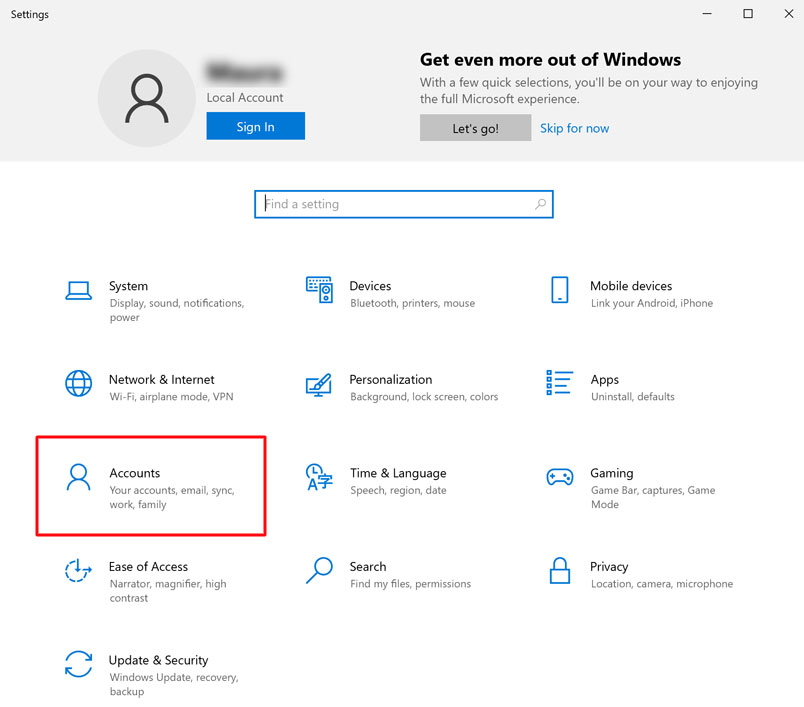This screenshot has height=707, width=804.
Task: Click 'Windows Update, recovery, backup' description
Action: pos(174,684)
